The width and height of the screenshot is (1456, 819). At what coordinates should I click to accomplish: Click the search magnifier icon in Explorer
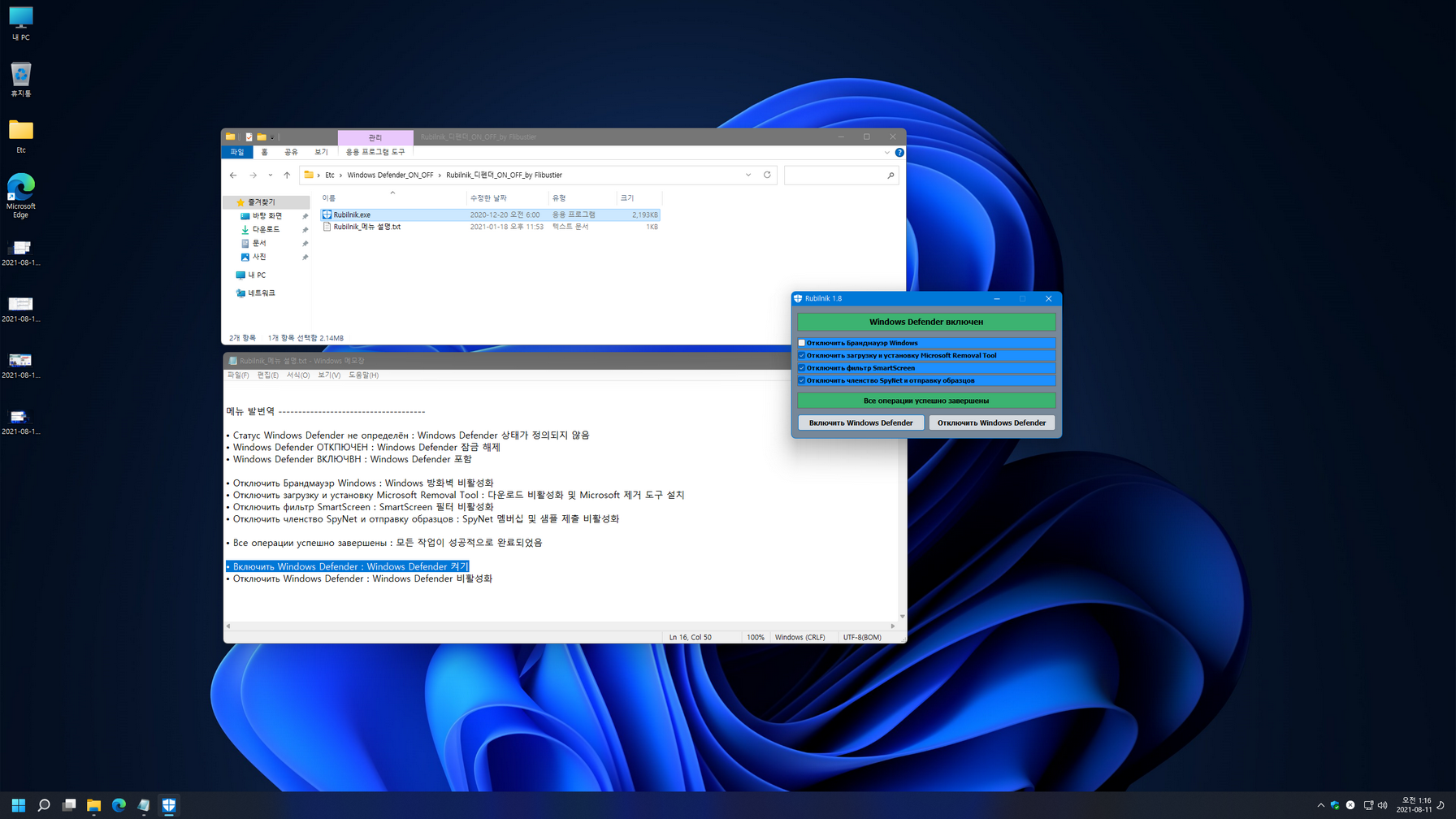890,175
